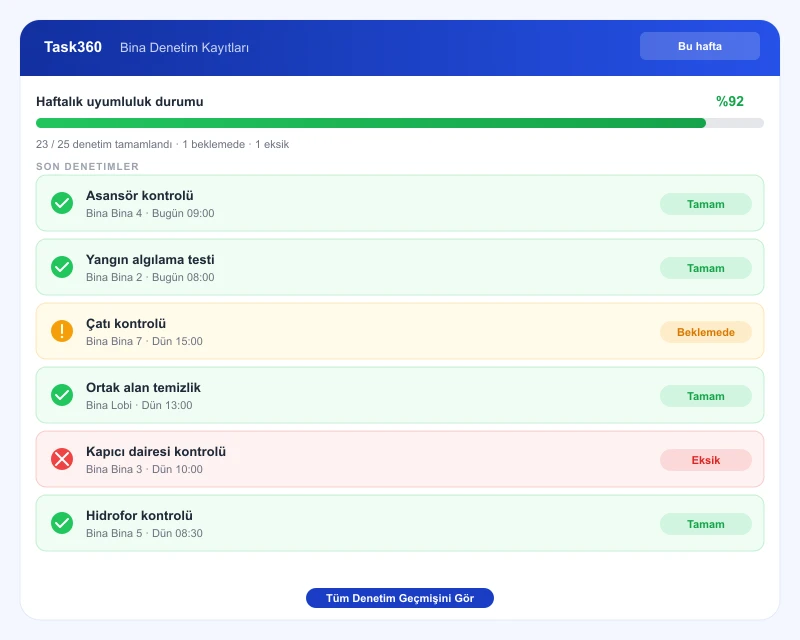The width and height of the screenshot is (800, 640).
Task: Open the Yangın algılama testi audit title
Action: click(150, 259)
